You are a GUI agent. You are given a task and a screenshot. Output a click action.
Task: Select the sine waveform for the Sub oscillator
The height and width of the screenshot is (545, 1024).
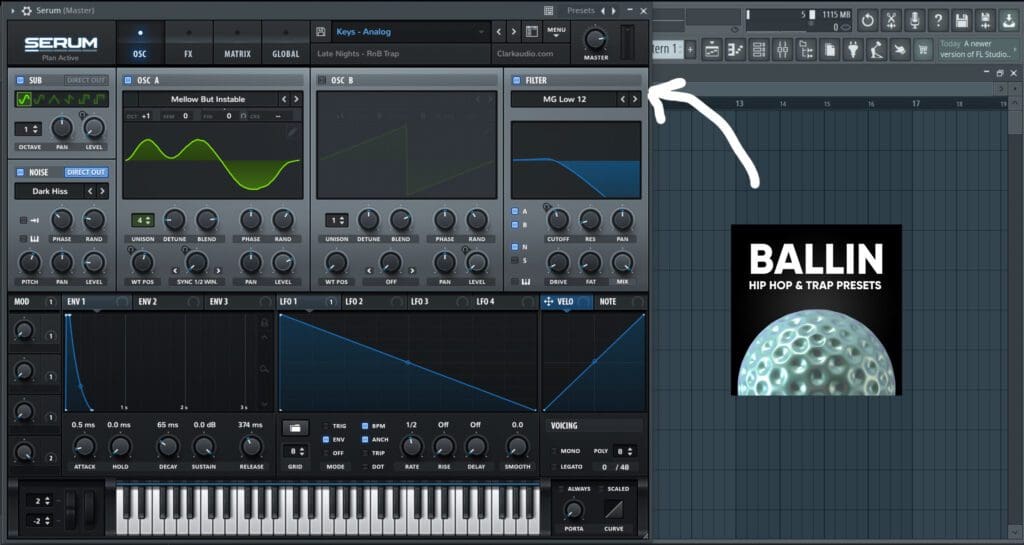(24, 99)
